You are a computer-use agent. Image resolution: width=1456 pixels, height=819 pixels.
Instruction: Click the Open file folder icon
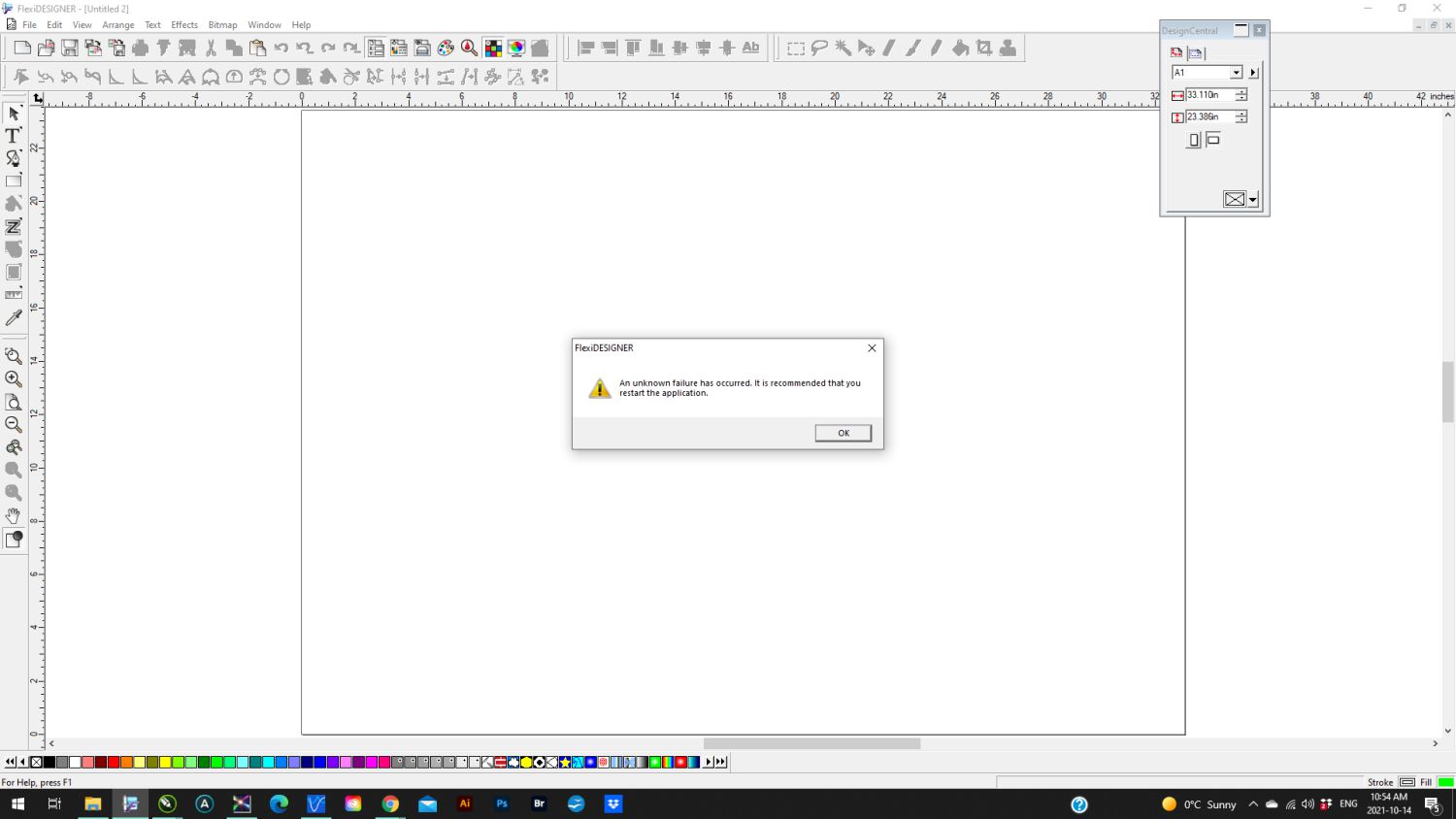tap(46, 48)
